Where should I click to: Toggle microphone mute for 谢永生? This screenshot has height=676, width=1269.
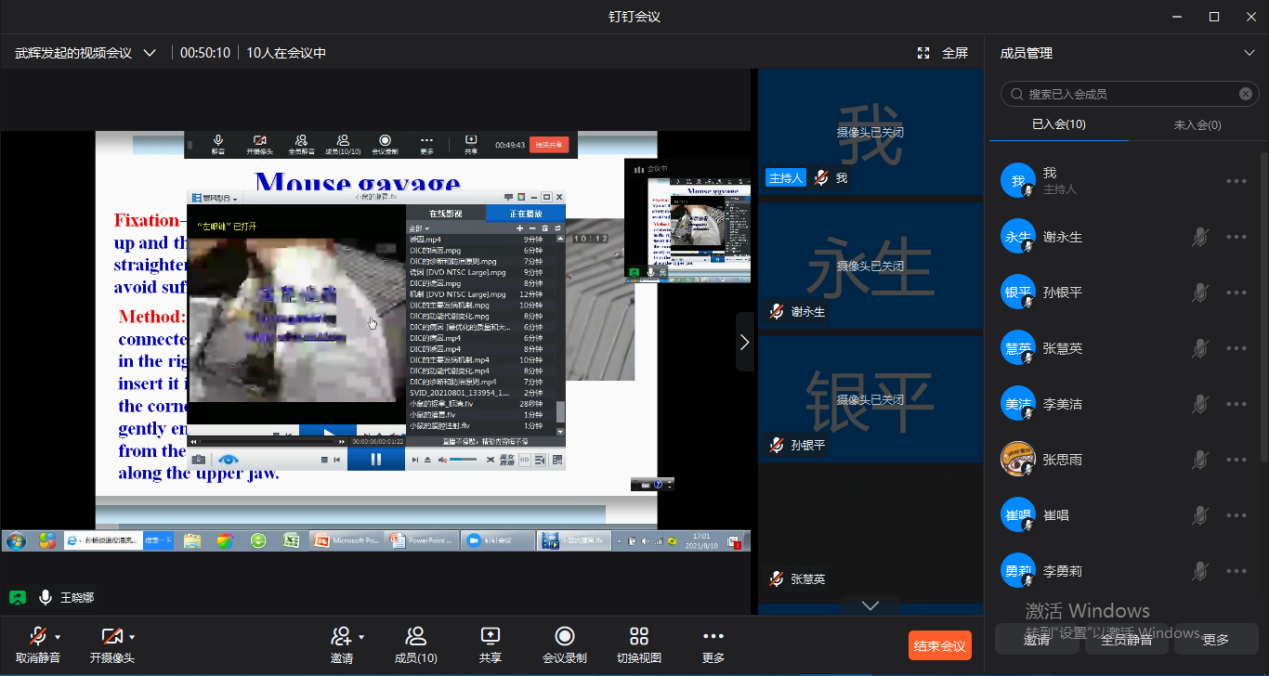1200,237
